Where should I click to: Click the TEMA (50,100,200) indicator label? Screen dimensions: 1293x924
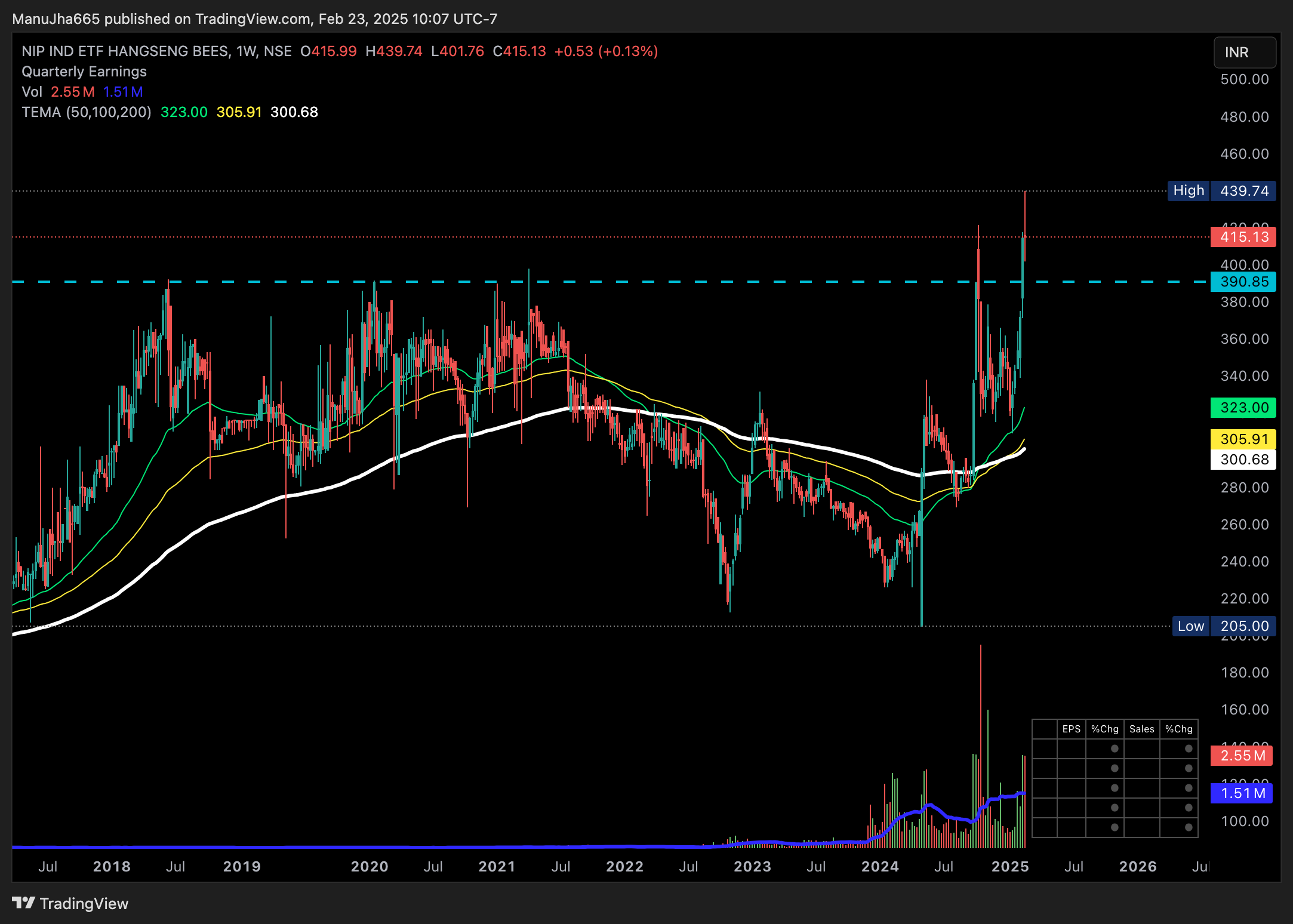click(x=87, y=112)
